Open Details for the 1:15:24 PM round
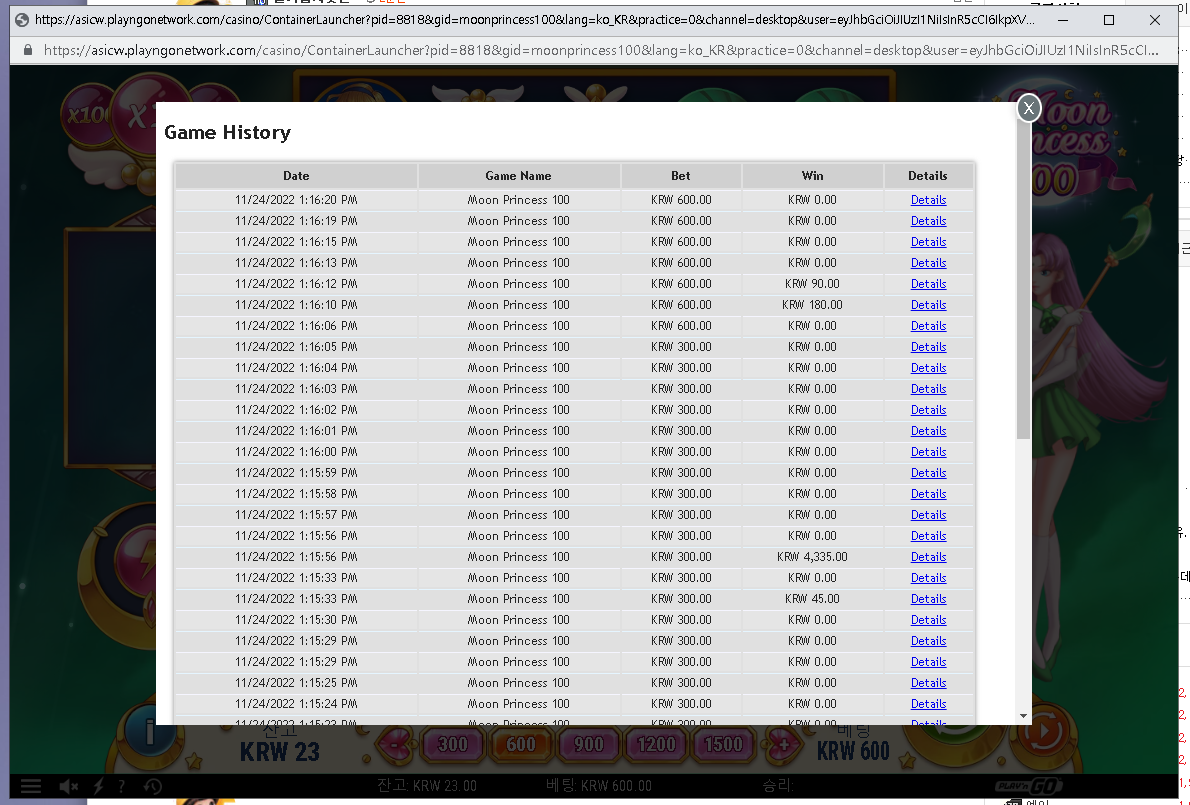The width and height of the screenshot is (1190, 805). point(928,703)
